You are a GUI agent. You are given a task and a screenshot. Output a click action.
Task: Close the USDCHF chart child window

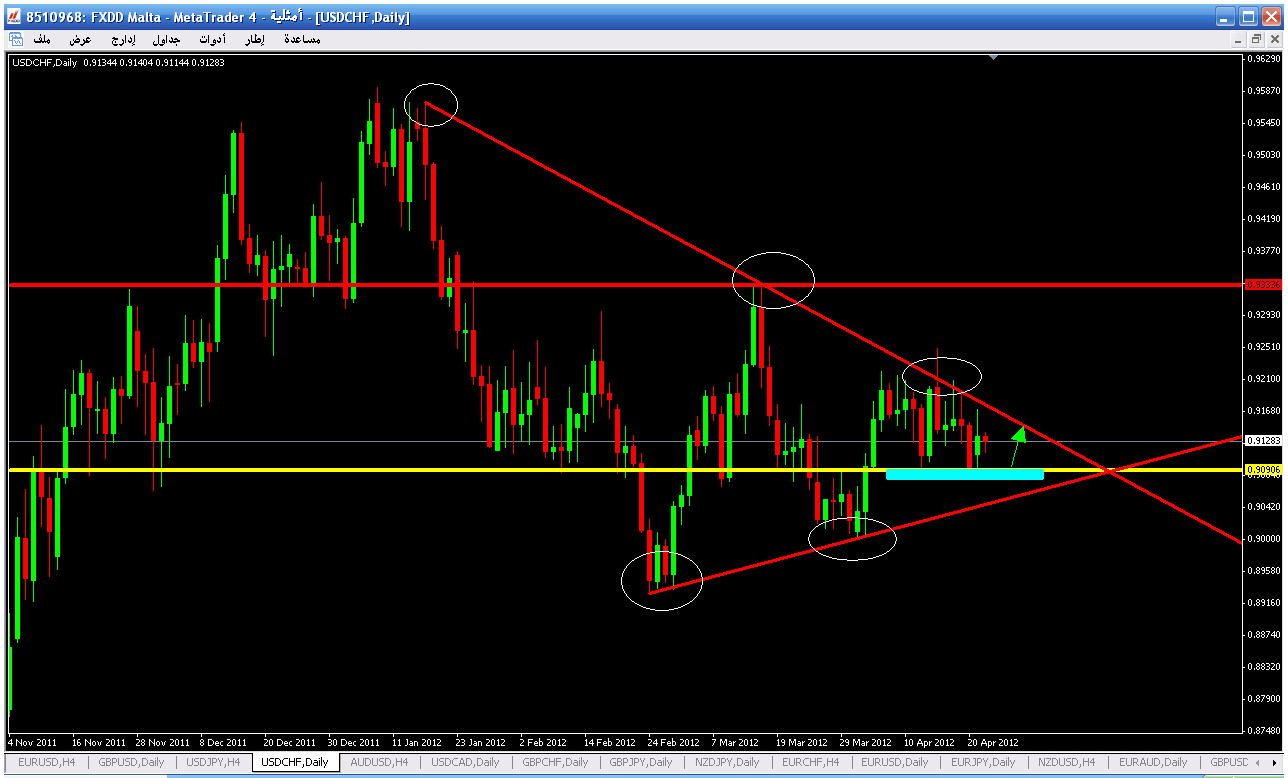tap(1273, 39)
